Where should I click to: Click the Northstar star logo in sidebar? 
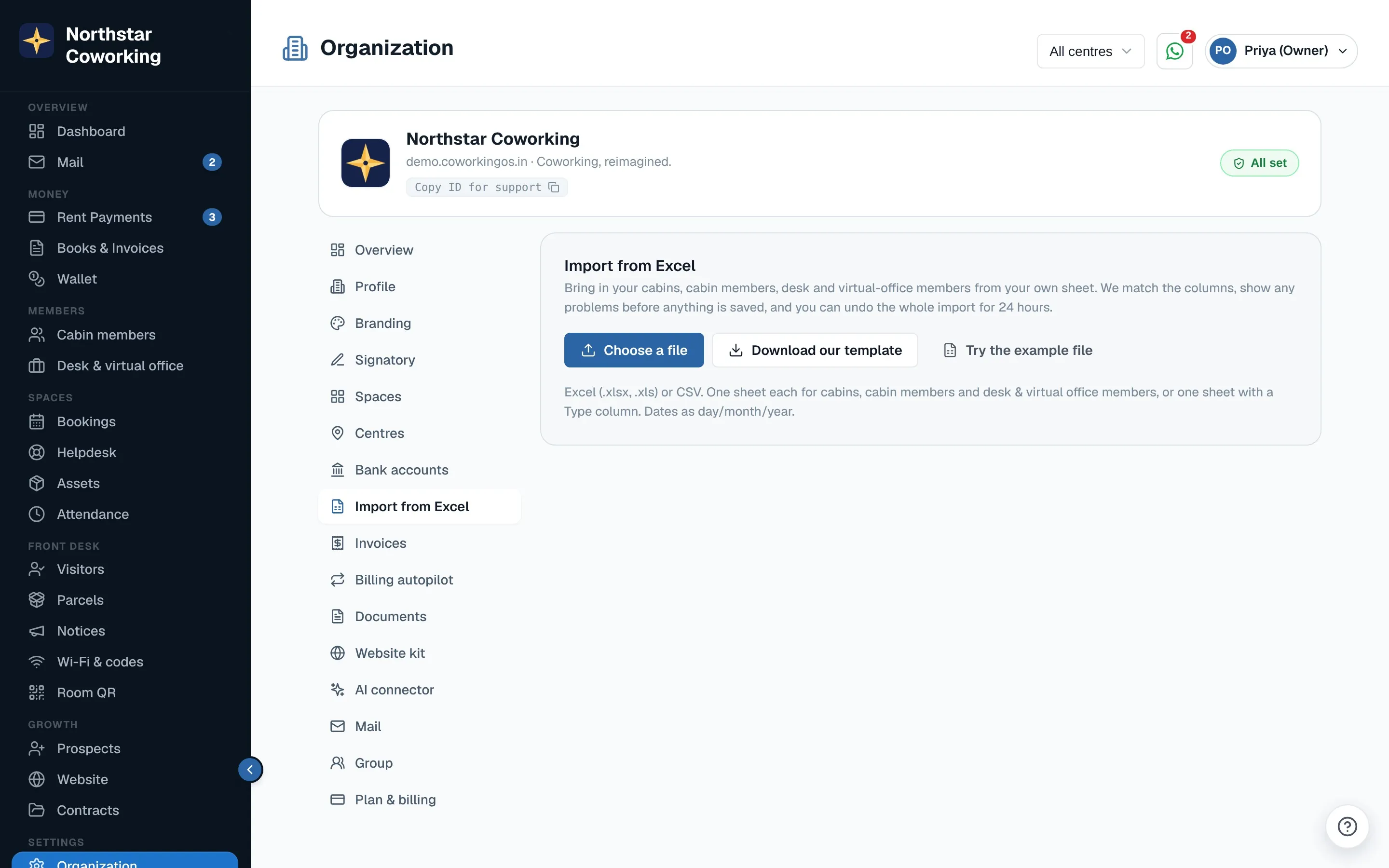pyautogui.click(x=37, y=41)
